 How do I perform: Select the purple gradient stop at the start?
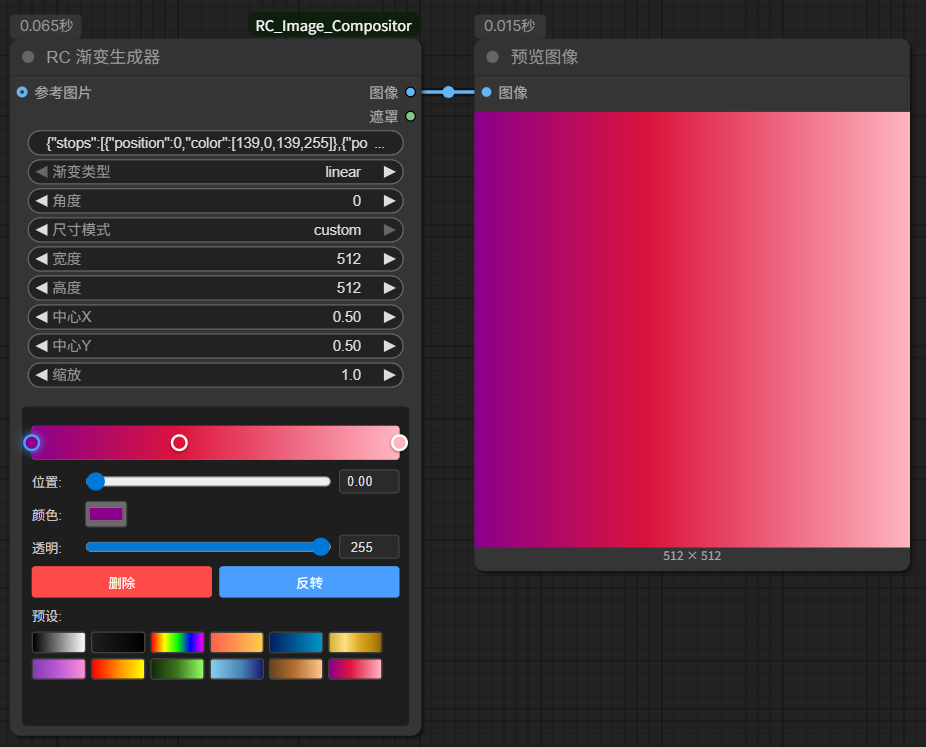coord(32,442)
